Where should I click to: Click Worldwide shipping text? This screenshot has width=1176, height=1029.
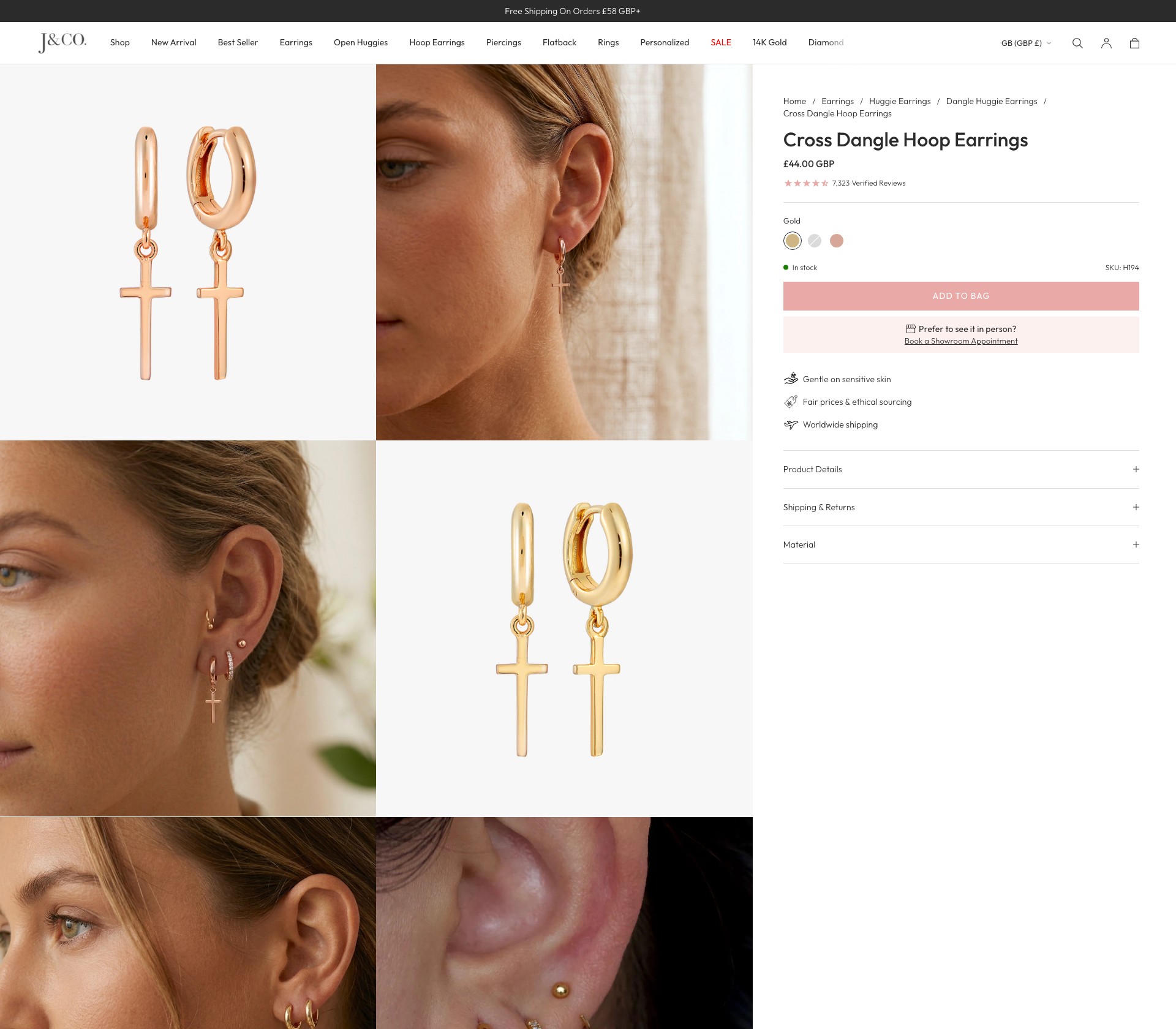pyautogui.click(x=840, y=424)
